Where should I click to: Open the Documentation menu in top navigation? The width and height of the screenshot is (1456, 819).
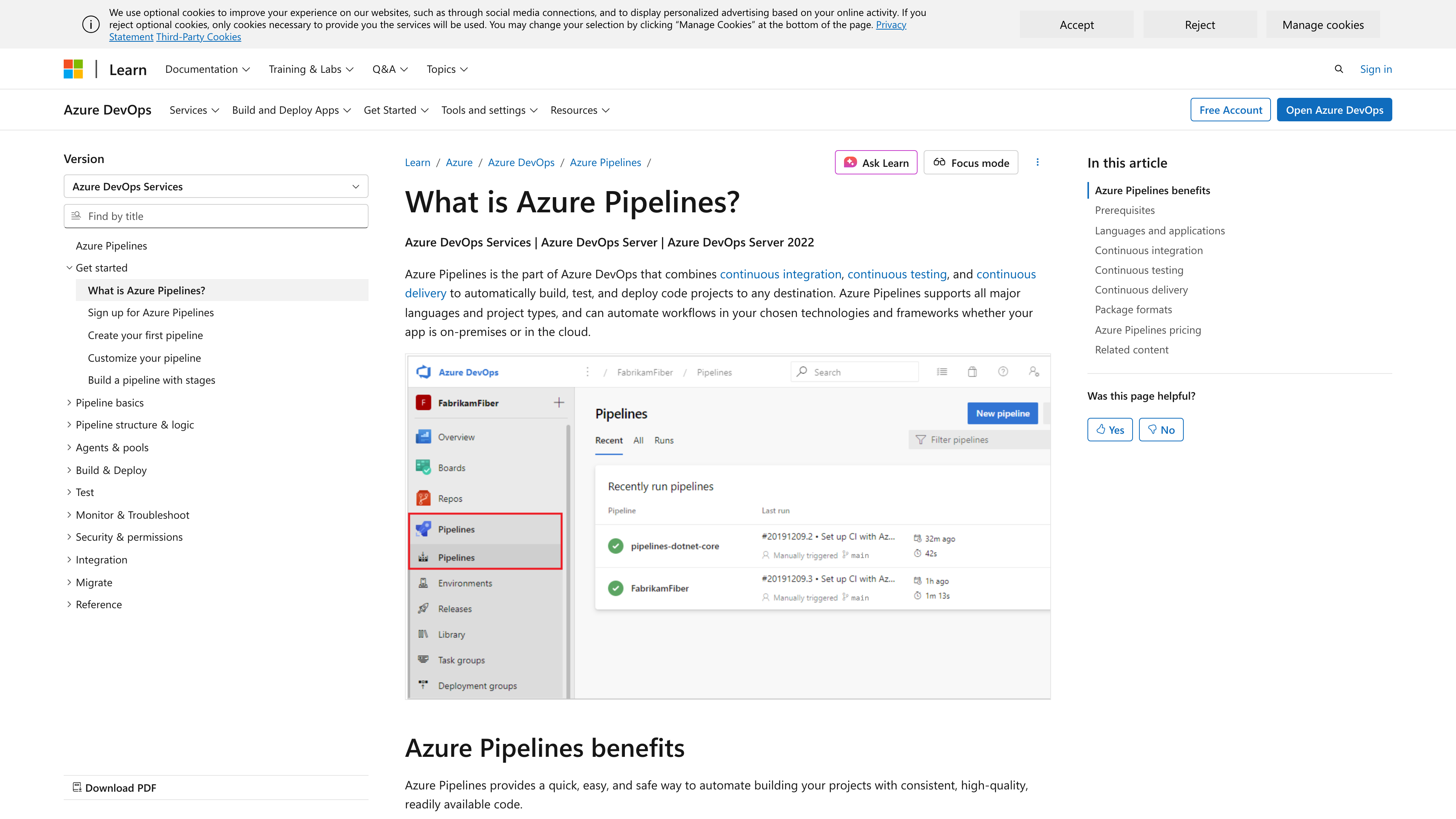tap(207, 69)
